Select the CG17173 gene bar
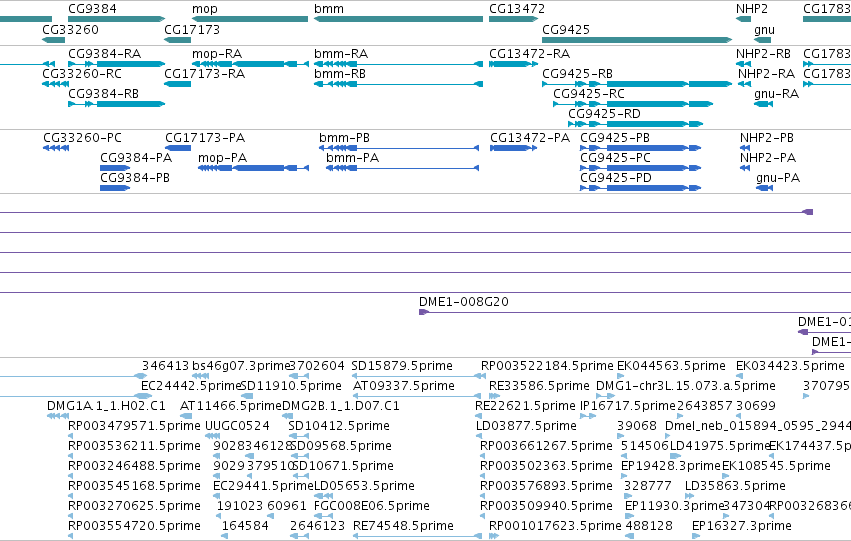 [x=177, y=40]
